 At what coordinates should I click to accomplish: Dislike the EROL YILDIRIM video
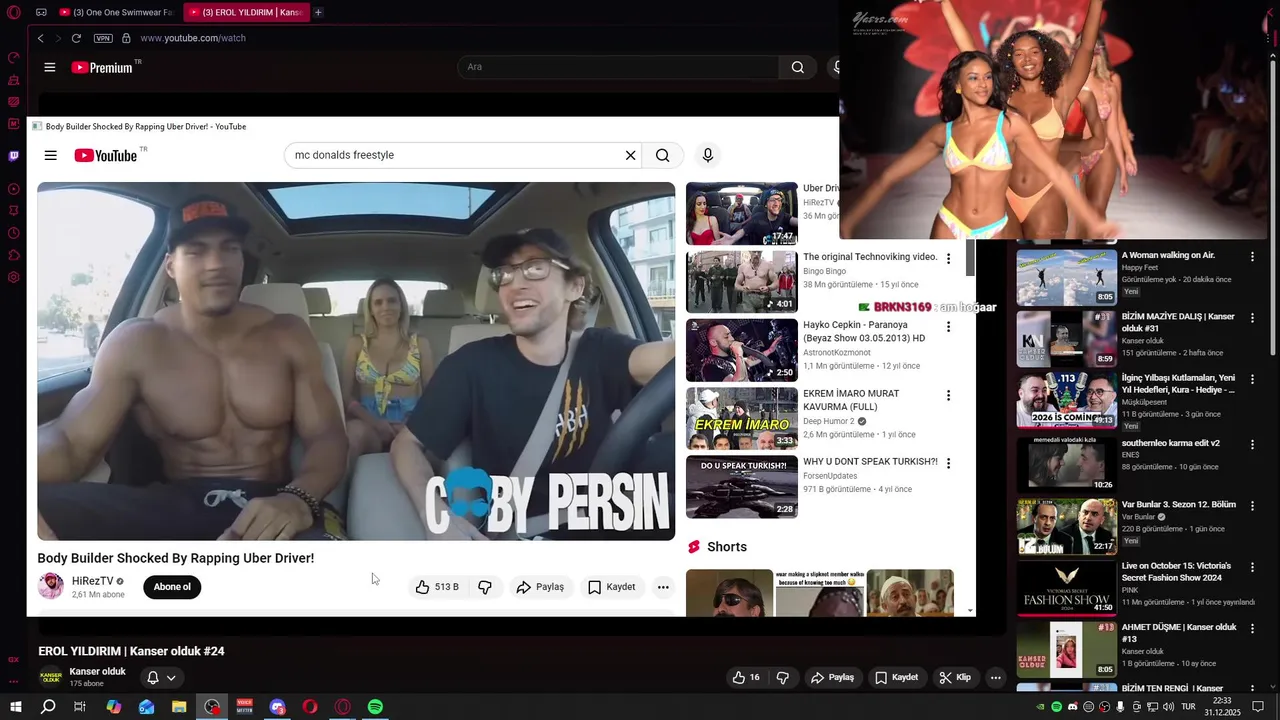pyautogui.click(x=782, y=677)
